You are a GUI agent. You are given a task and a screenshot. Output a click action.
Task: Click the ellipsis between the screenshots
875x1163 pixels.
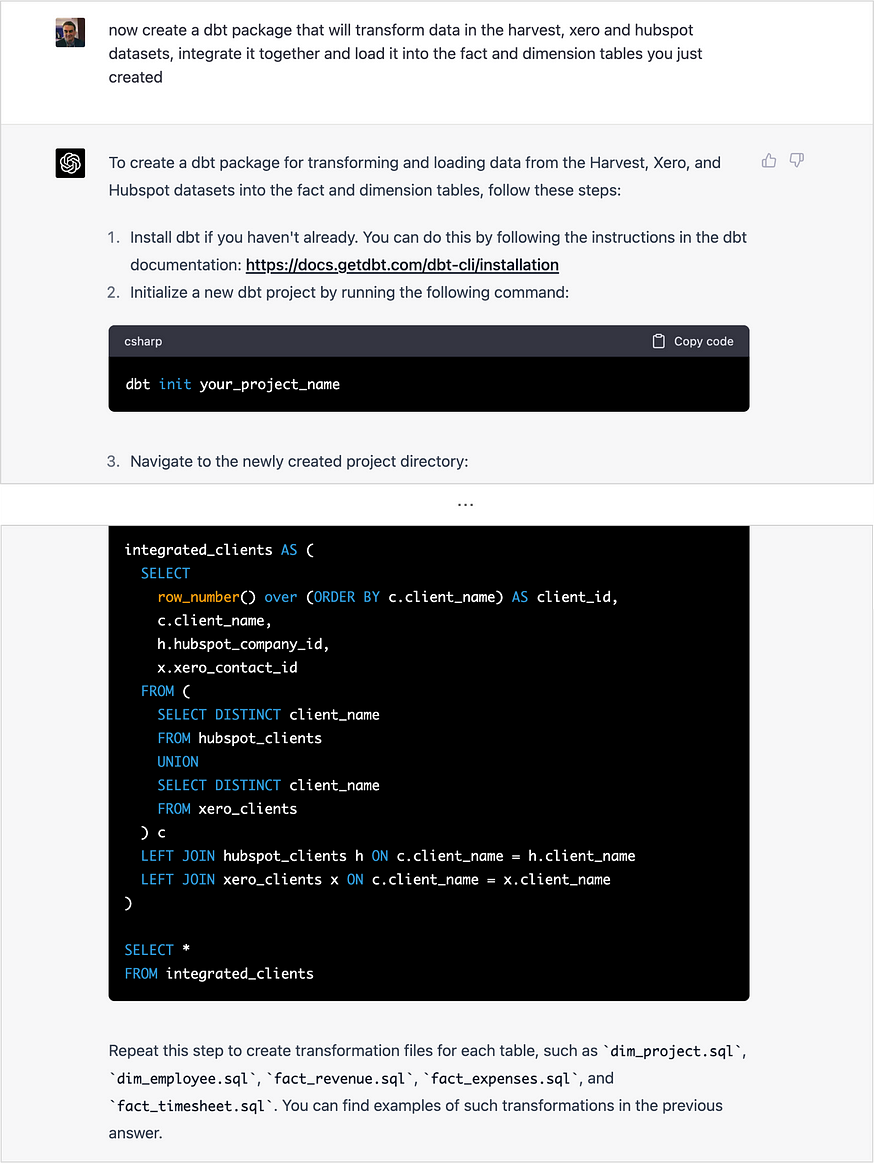pos(465,504)
